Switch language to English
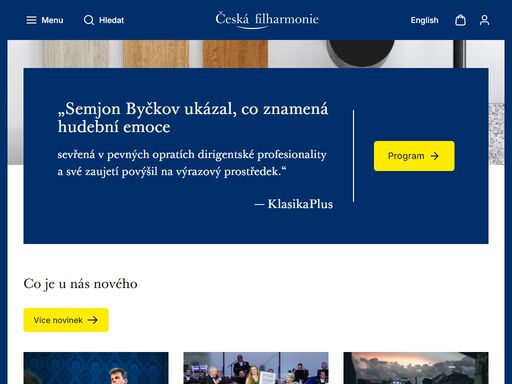This screenshot has height=384, width=512. pyautogui.click(x=424, y=20)
